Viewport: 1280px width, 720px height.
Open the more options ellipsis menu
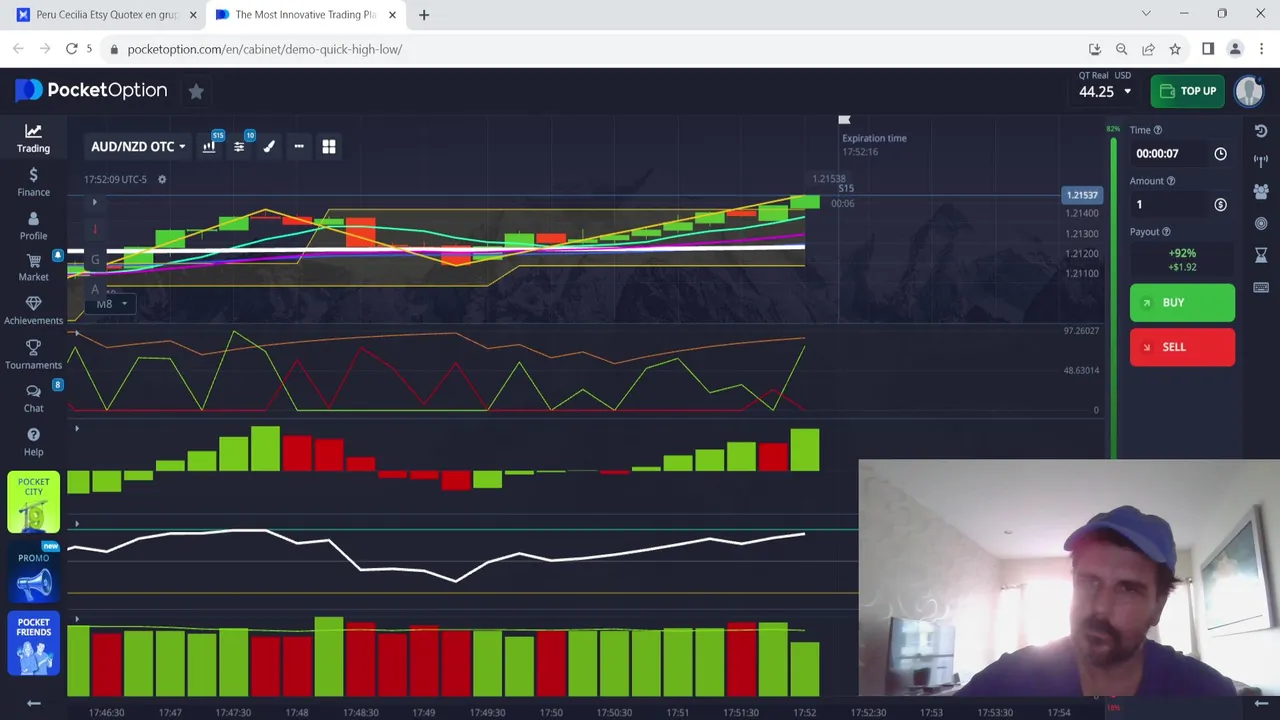pyautogui.click(x=299, y=147)
